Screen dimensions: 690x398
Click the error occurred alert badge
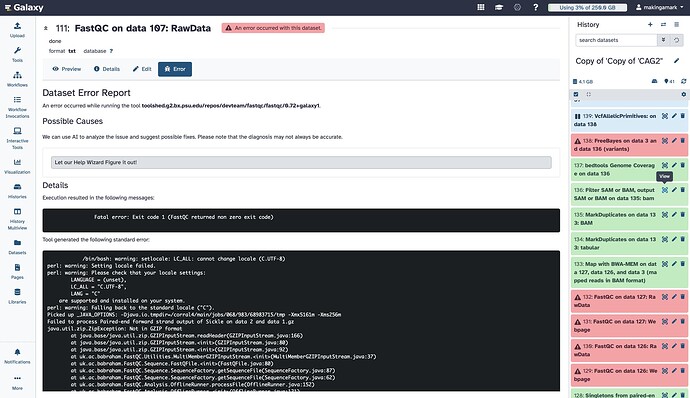(273, 28)
